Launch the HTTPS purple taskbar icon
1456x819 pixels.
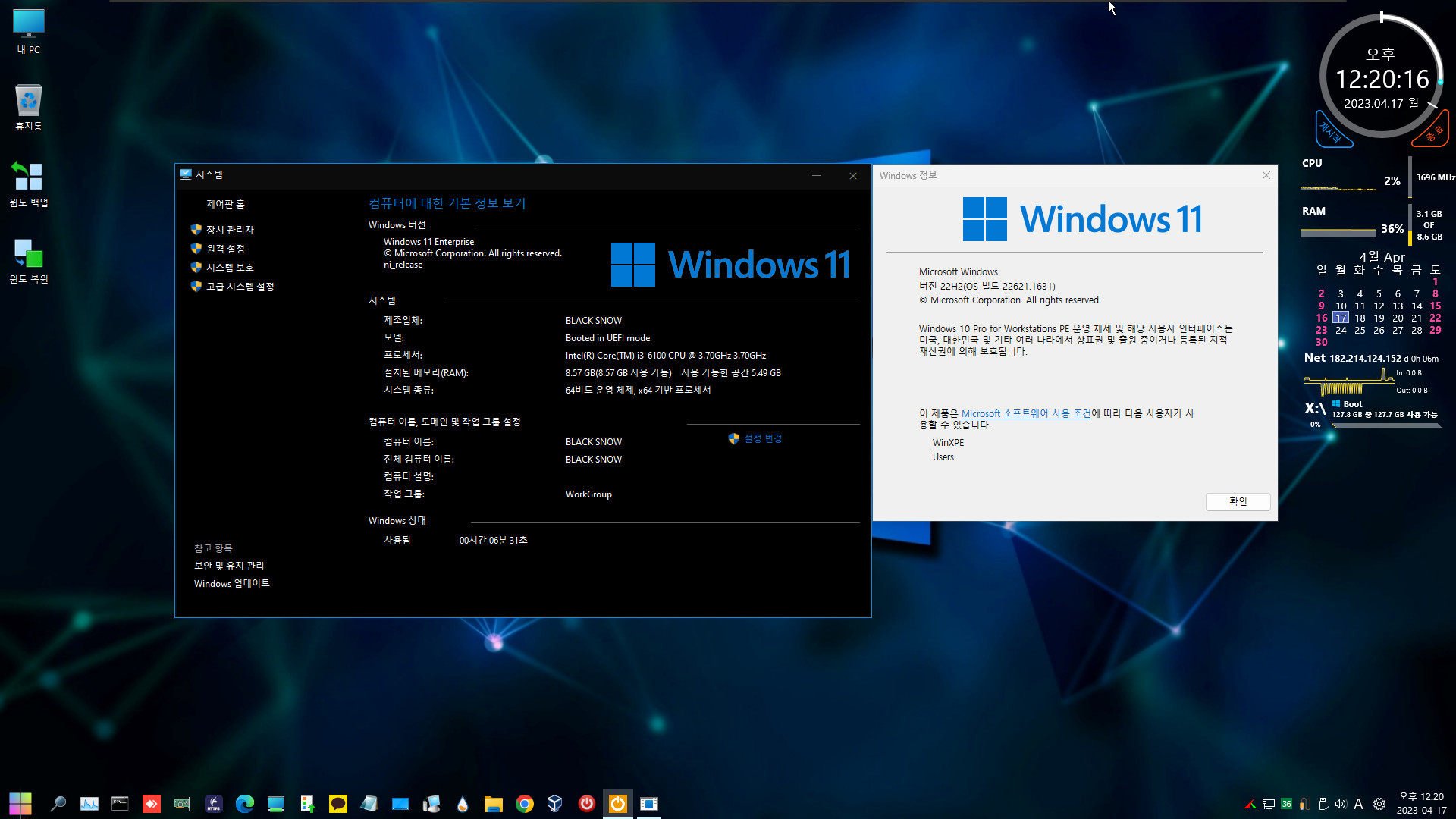click(x=214, y=804)
